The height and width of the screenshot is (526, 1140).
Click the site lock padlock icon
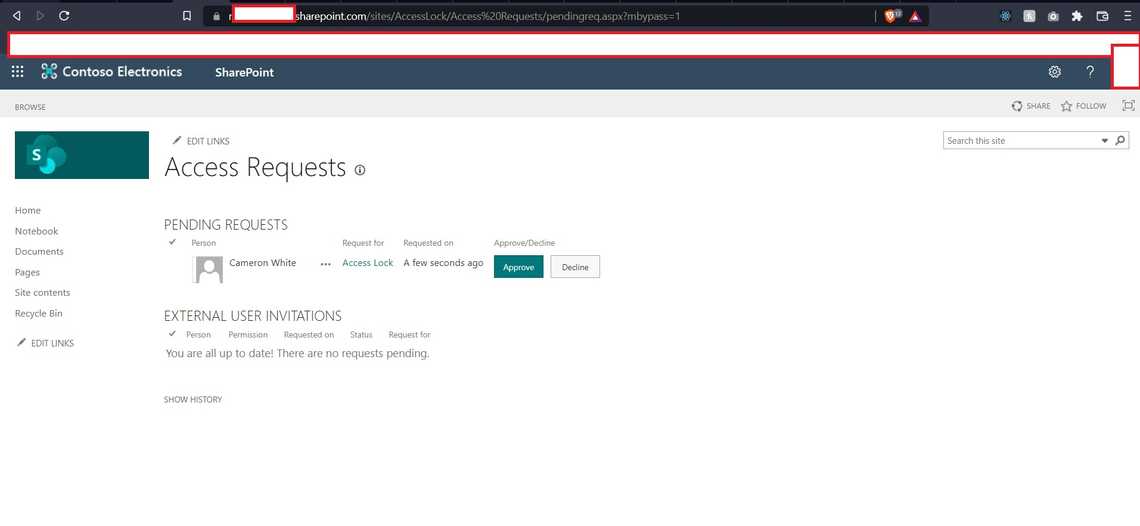[215, 15]
